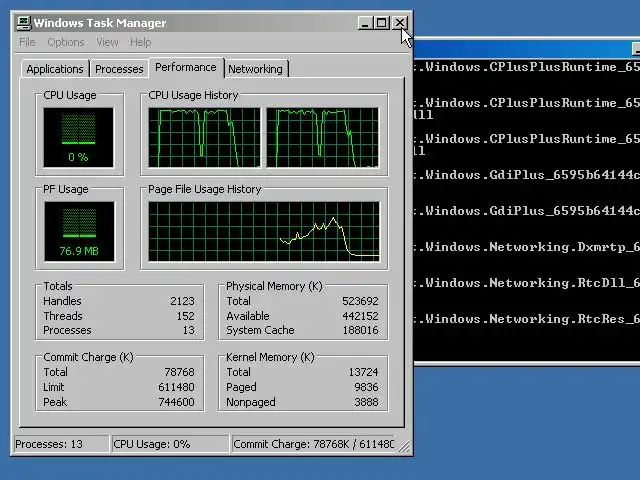This screenshot has height=480, width=640.
Task: Minimize the Task Manager window
Action: pos(365,23)
